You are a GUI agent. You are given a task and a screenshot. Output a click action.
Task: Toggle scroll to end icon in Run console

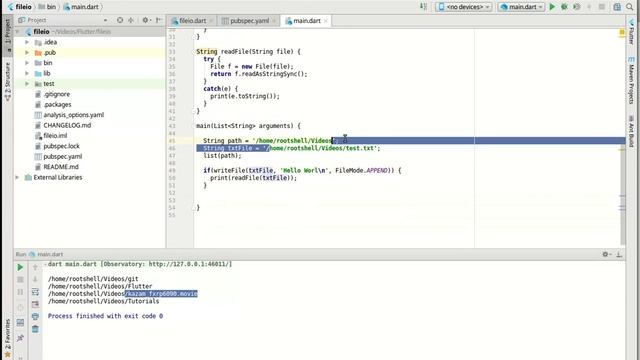[x=35, y=304]
